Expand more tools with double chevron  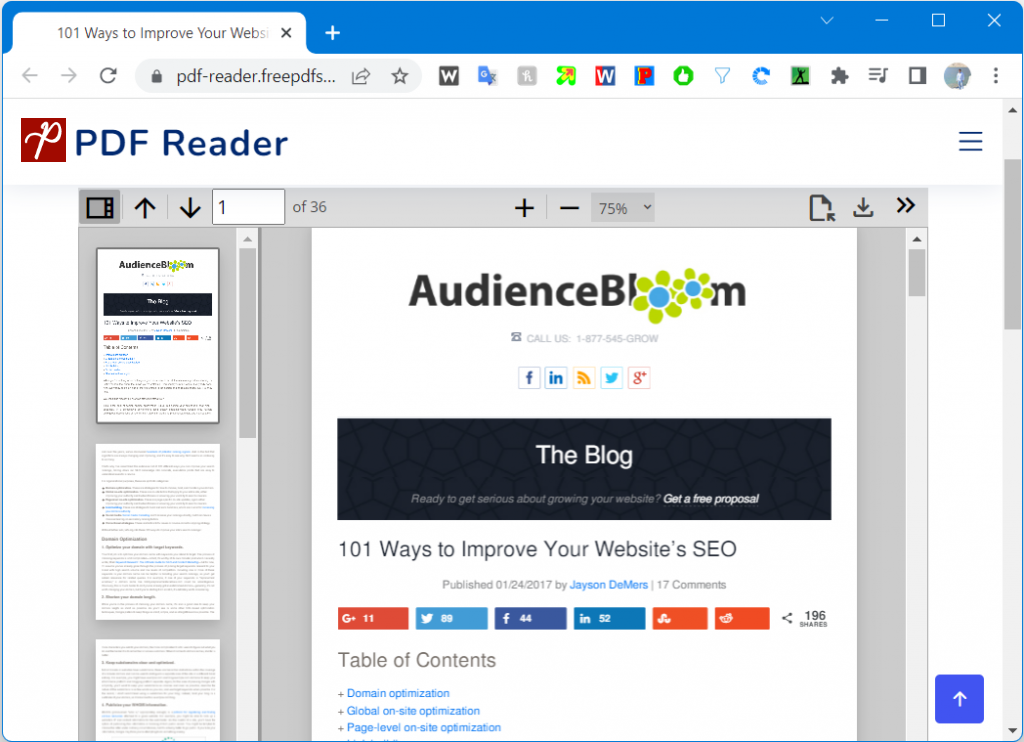coord(906,206)
